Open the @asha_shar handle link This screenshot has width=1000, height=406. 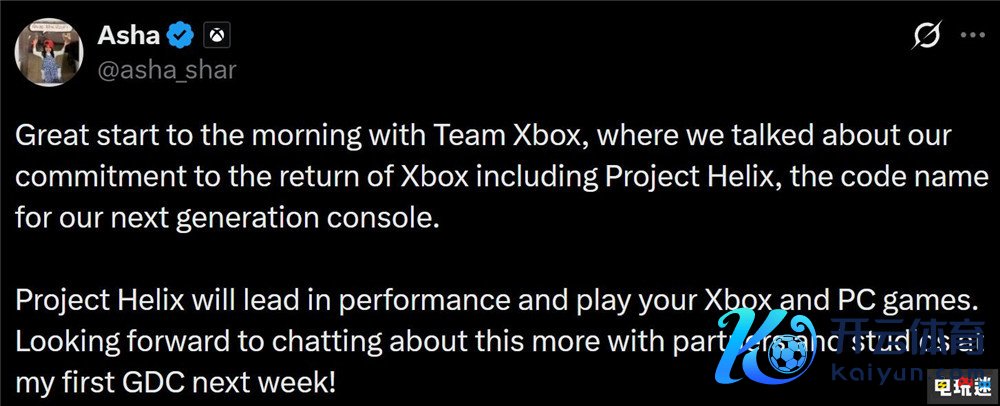pyautogui.click(x=166, y=69)
